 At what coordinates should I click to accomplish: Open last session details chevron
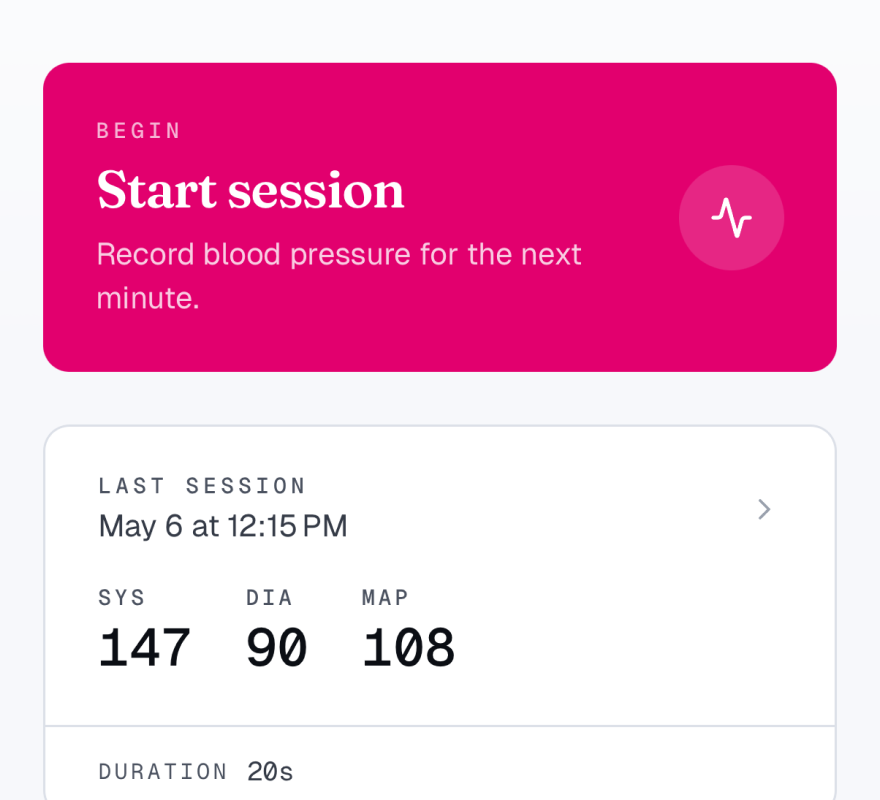coord(764,509)
